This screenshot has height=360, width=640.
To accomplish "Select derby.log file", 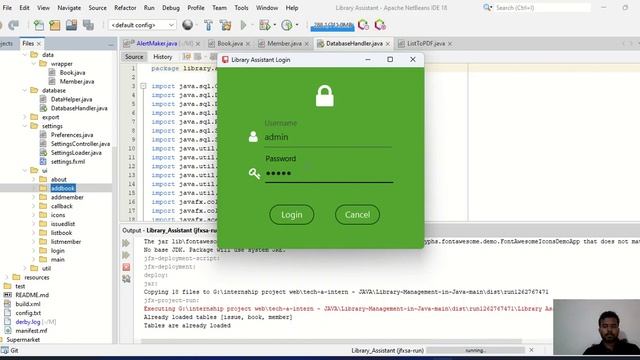I will (x=27, y=322).
